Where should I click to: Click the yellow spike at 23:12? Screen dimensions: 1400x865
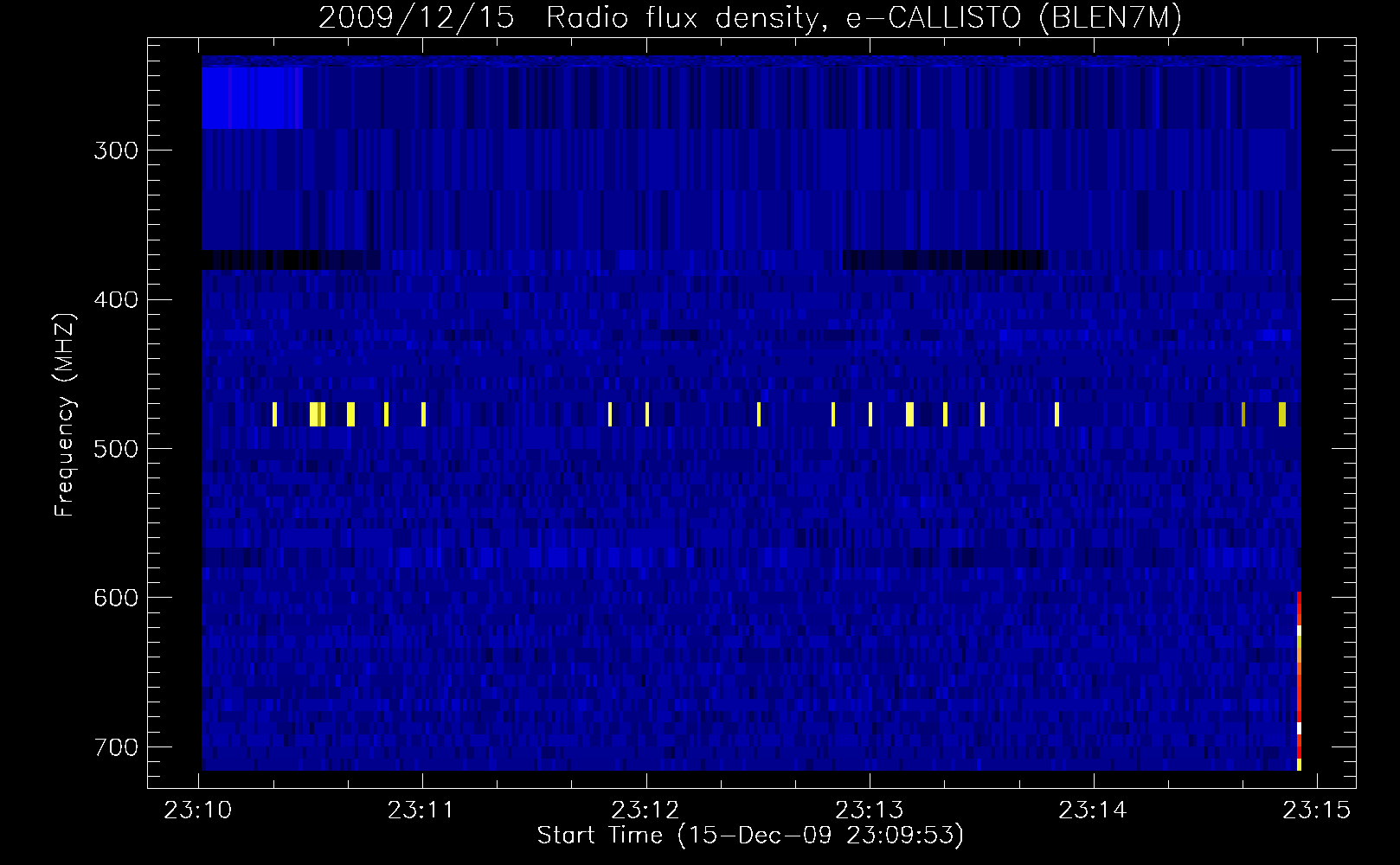[x=647, y=414]
